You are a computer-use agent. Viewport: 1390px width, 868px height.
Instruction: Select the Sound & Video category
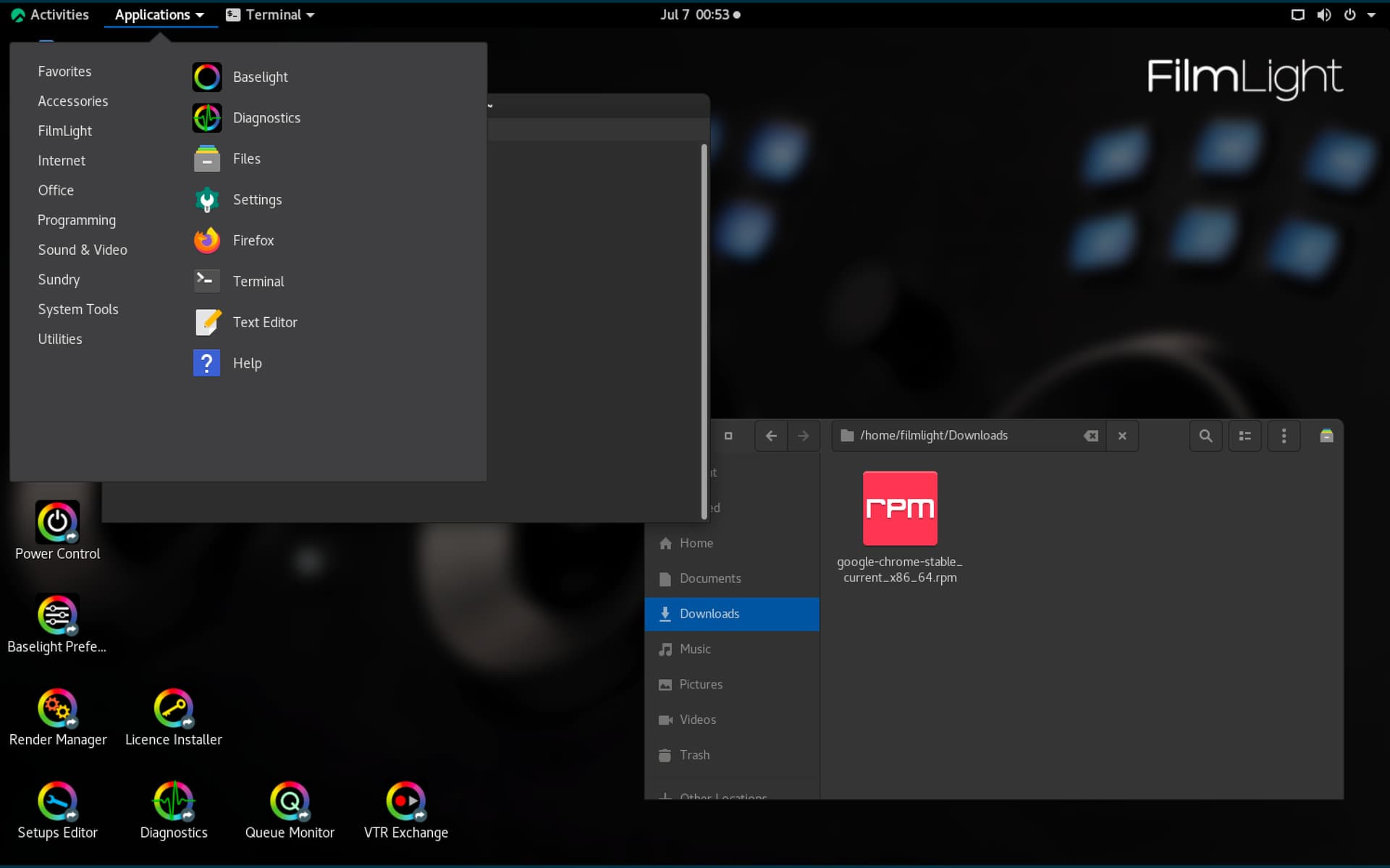[x=83, y=250]
